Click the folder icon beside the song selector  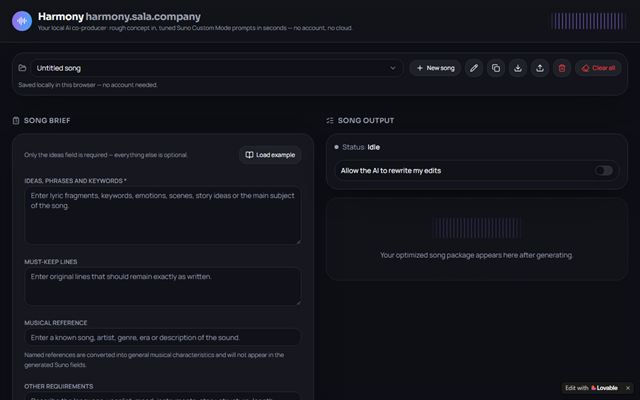tap(22, 68)
